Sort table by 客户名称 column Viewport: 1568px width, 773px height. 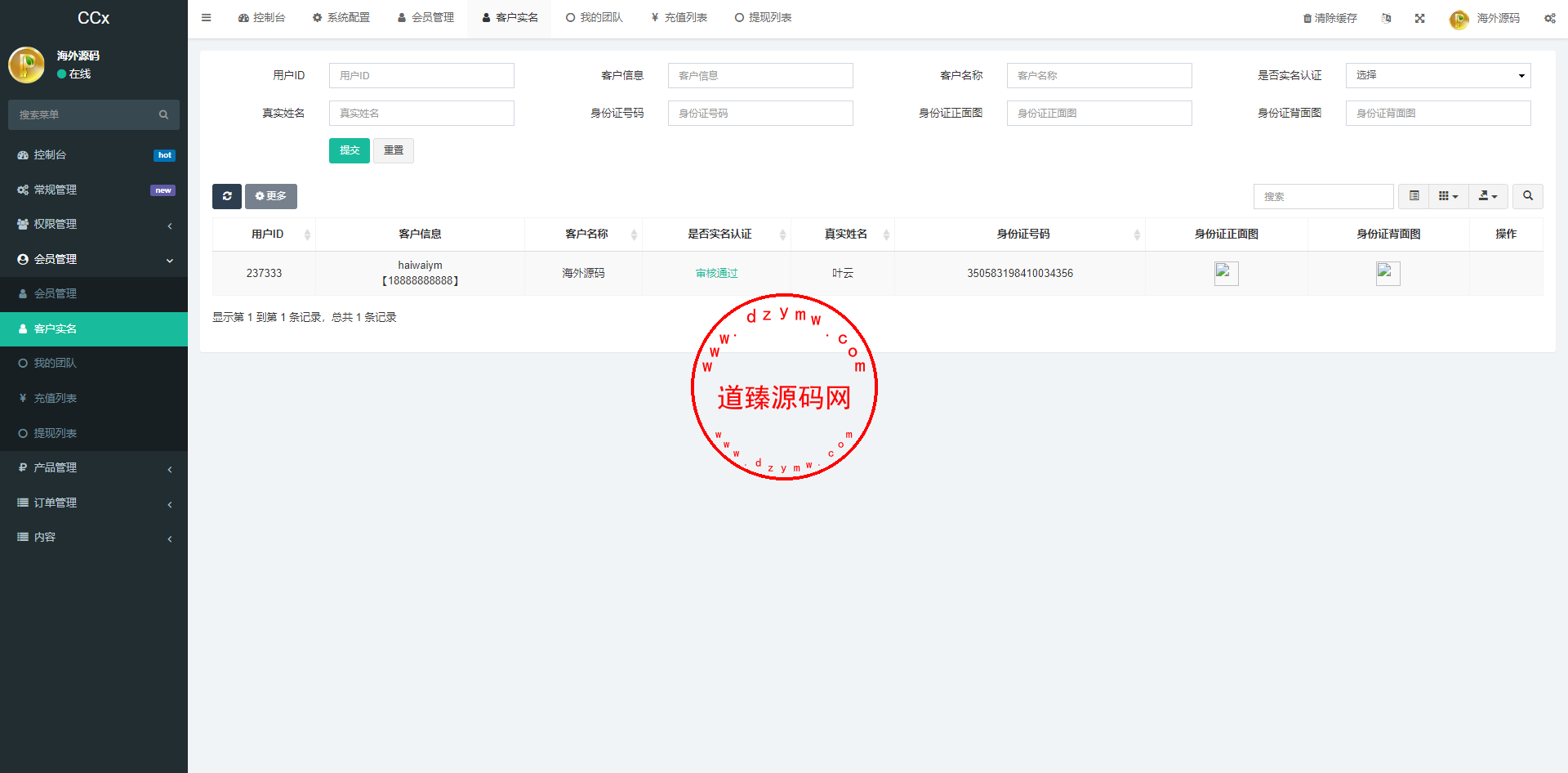pos(583,235)
